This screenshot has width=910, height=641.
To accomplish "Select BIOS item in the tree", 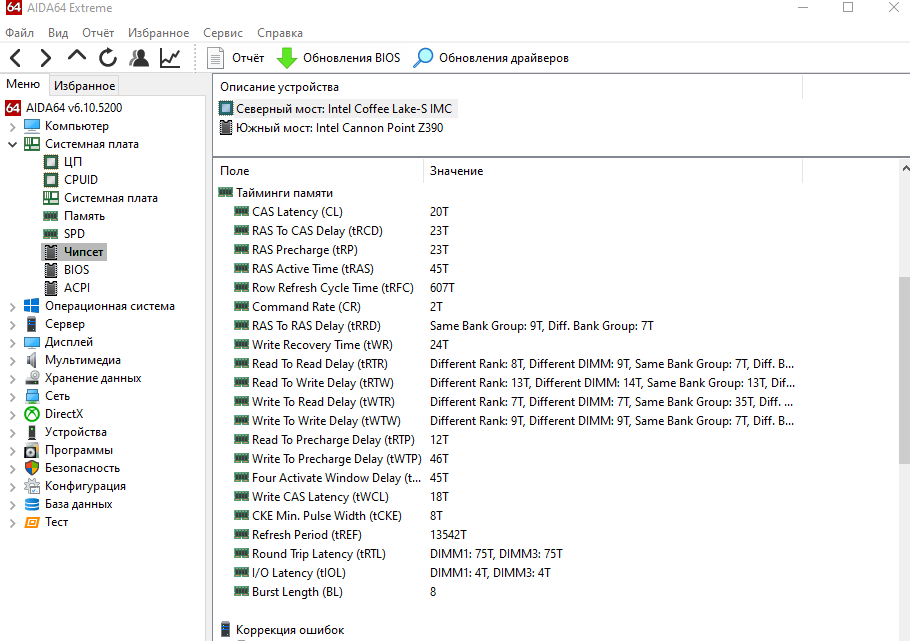I will point(67,269).
